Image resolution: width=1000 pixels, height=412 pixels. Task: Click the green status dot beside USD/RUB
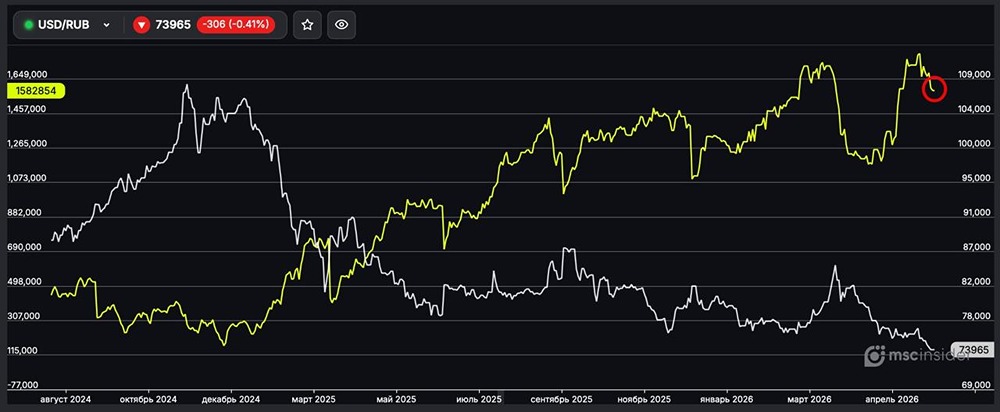pyautogui.click(x=29, y=25)
